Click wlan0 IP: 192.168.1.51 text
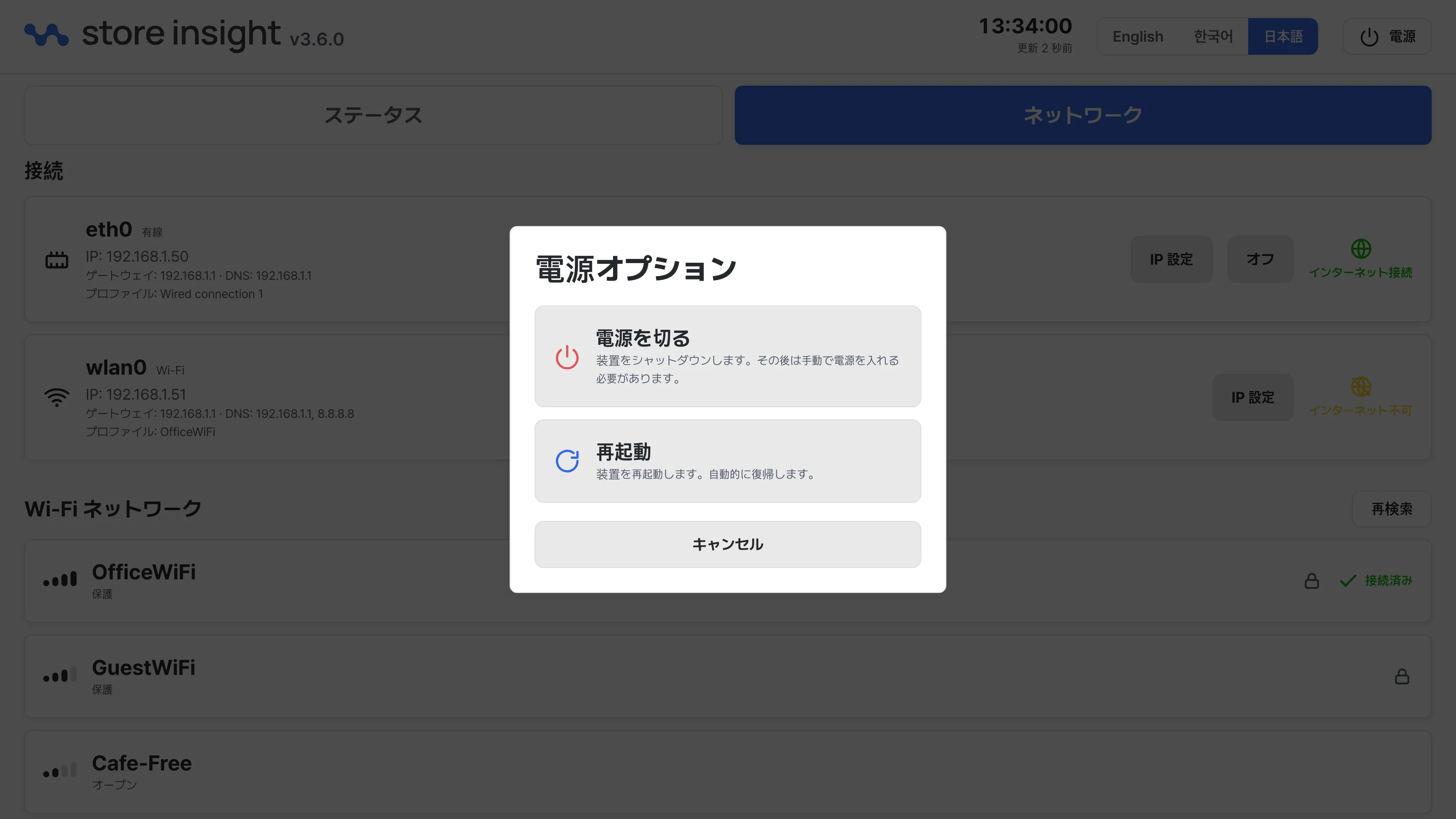Image resolution: width=1456 pixels, height=819 pixels. tap(136, 394)
